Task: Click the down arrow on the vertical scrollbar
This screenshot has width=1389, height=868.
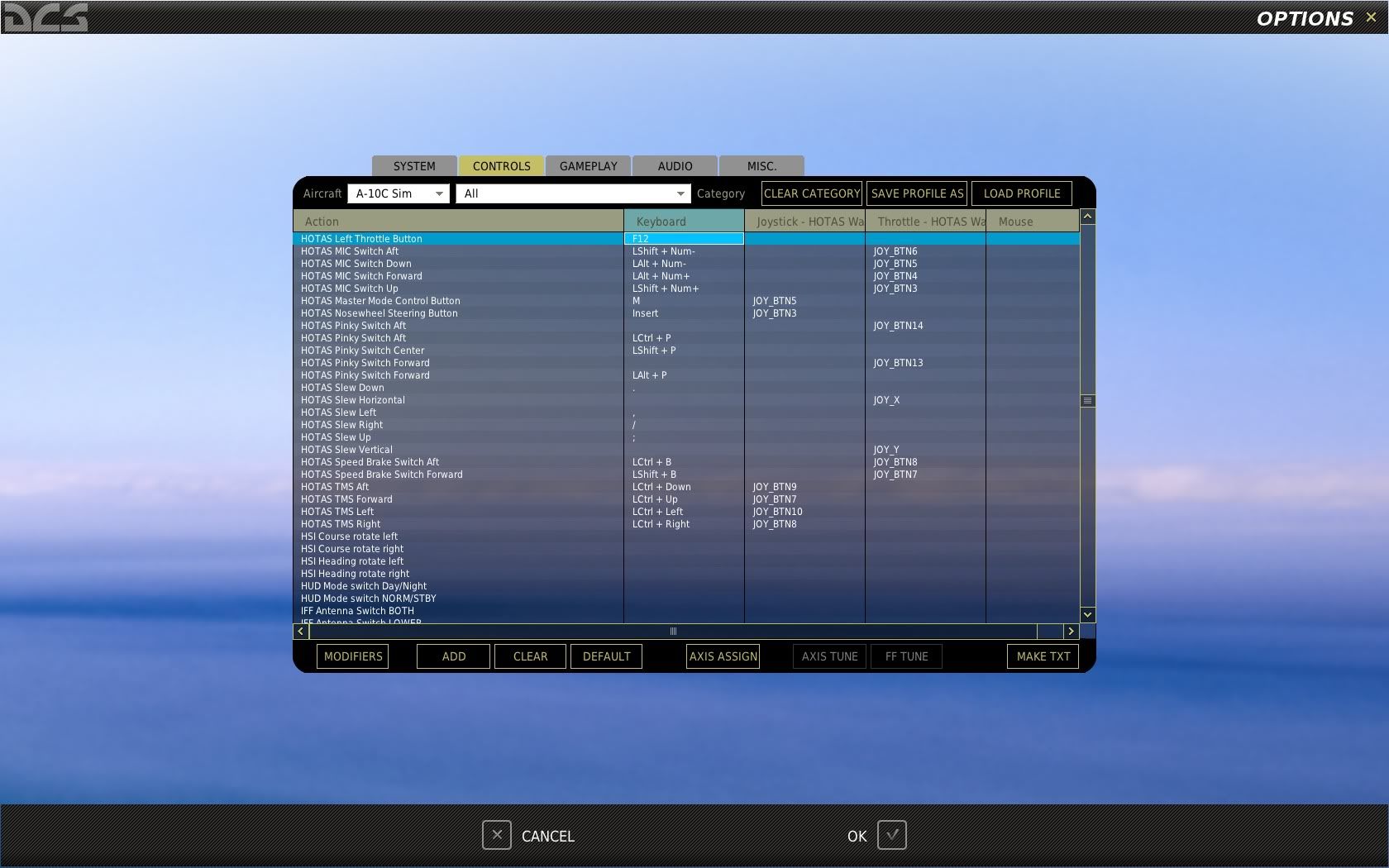Action: tap(1087, 614)
